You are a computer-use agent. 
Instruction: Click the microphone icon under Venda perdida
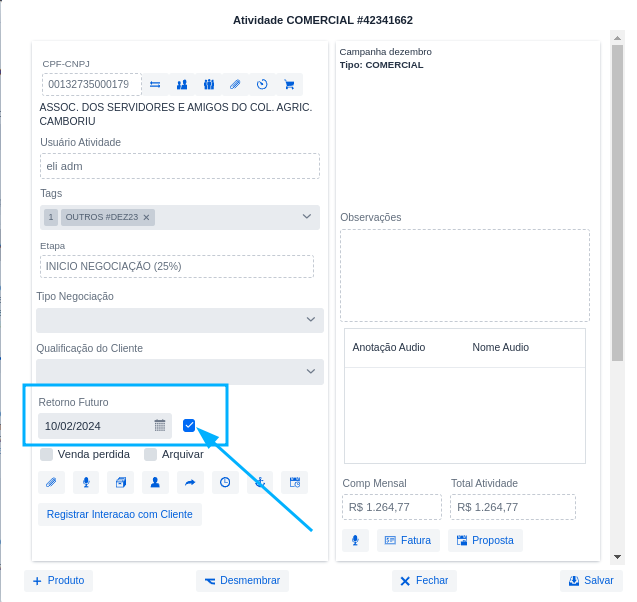86,482
